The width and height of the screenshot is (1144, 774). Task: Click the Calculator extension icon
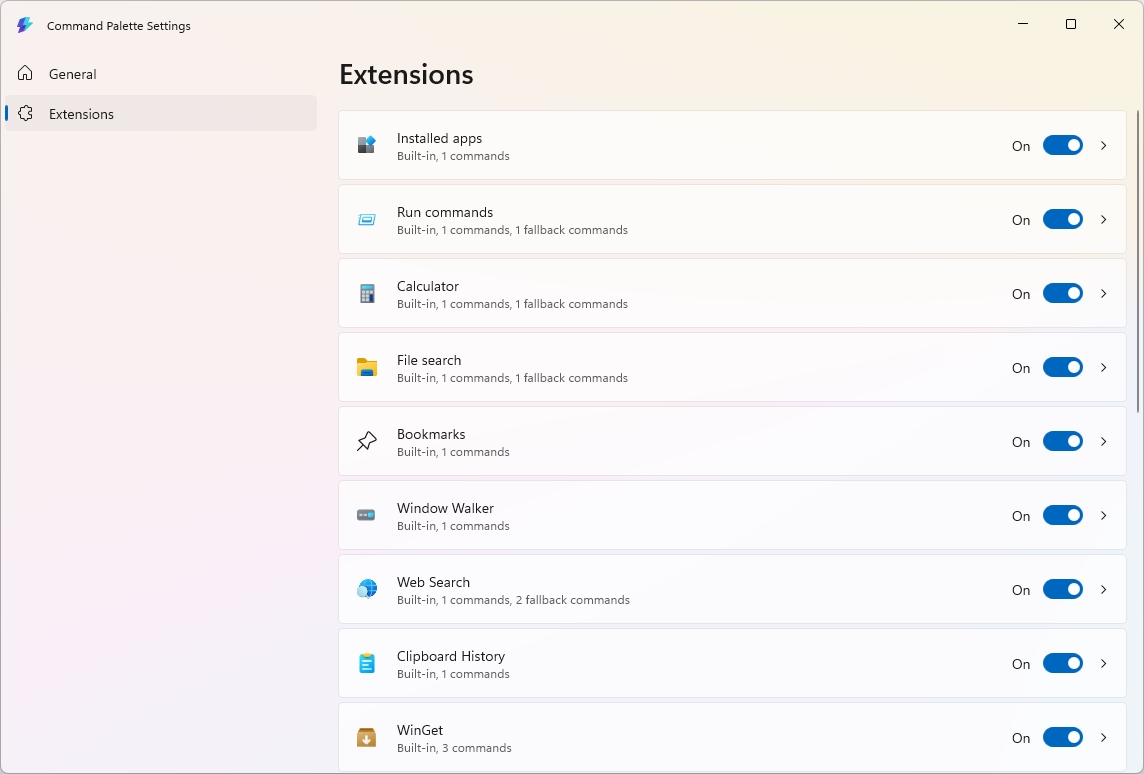[366, 293]
